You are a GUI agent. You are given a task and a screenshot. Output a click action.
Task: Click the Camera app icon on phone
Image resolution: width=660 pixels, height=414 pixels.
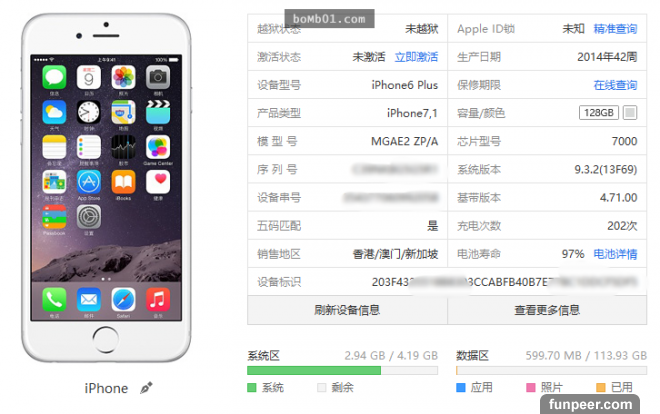[x=158, y=77]
